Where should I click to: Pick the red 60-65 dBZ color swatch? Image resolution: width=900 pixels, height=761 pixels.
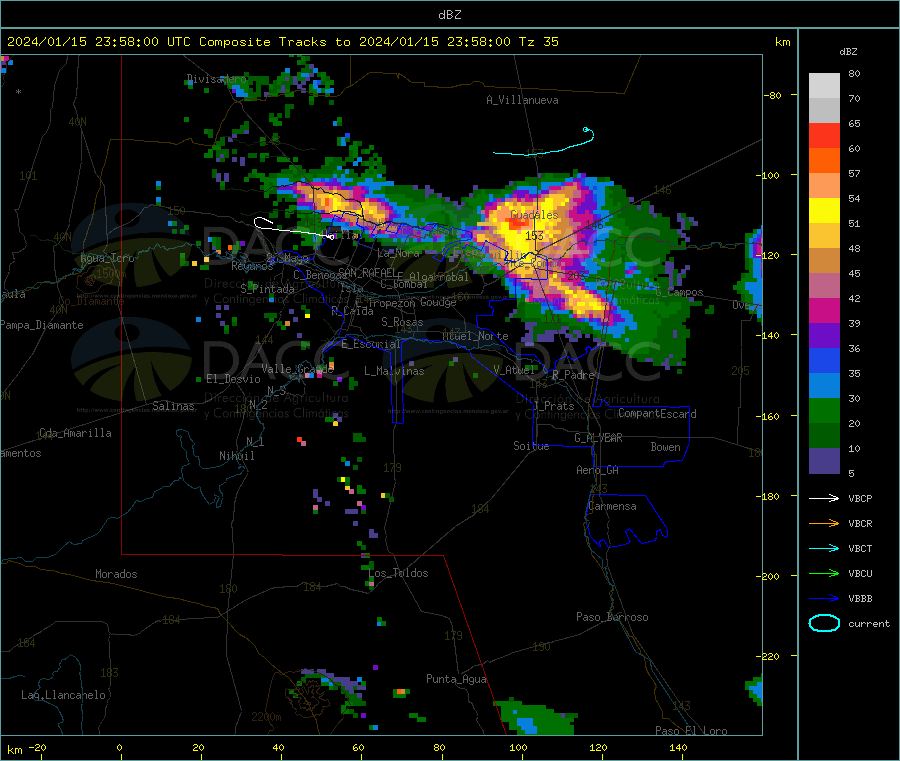point(824,135)
